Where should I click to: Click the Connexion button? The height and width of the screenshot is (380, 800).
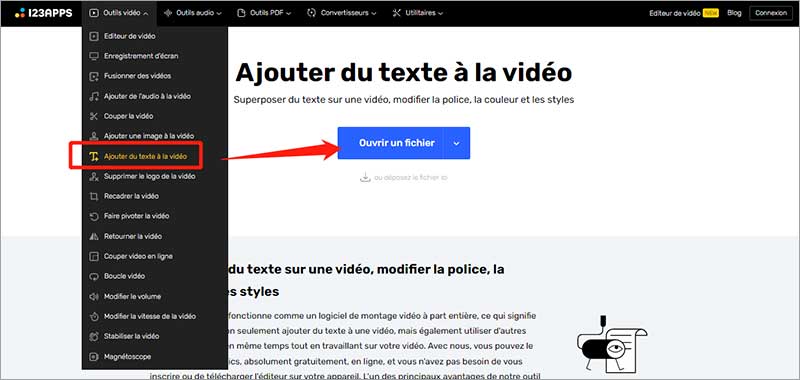[x=770, y=13]
